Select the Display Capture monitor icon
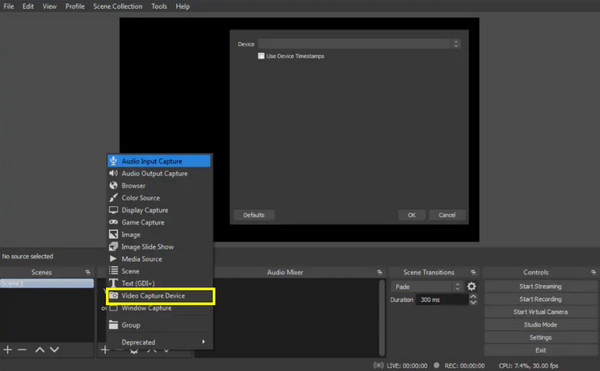The image size is (600, 371). (x=113, y=210)
